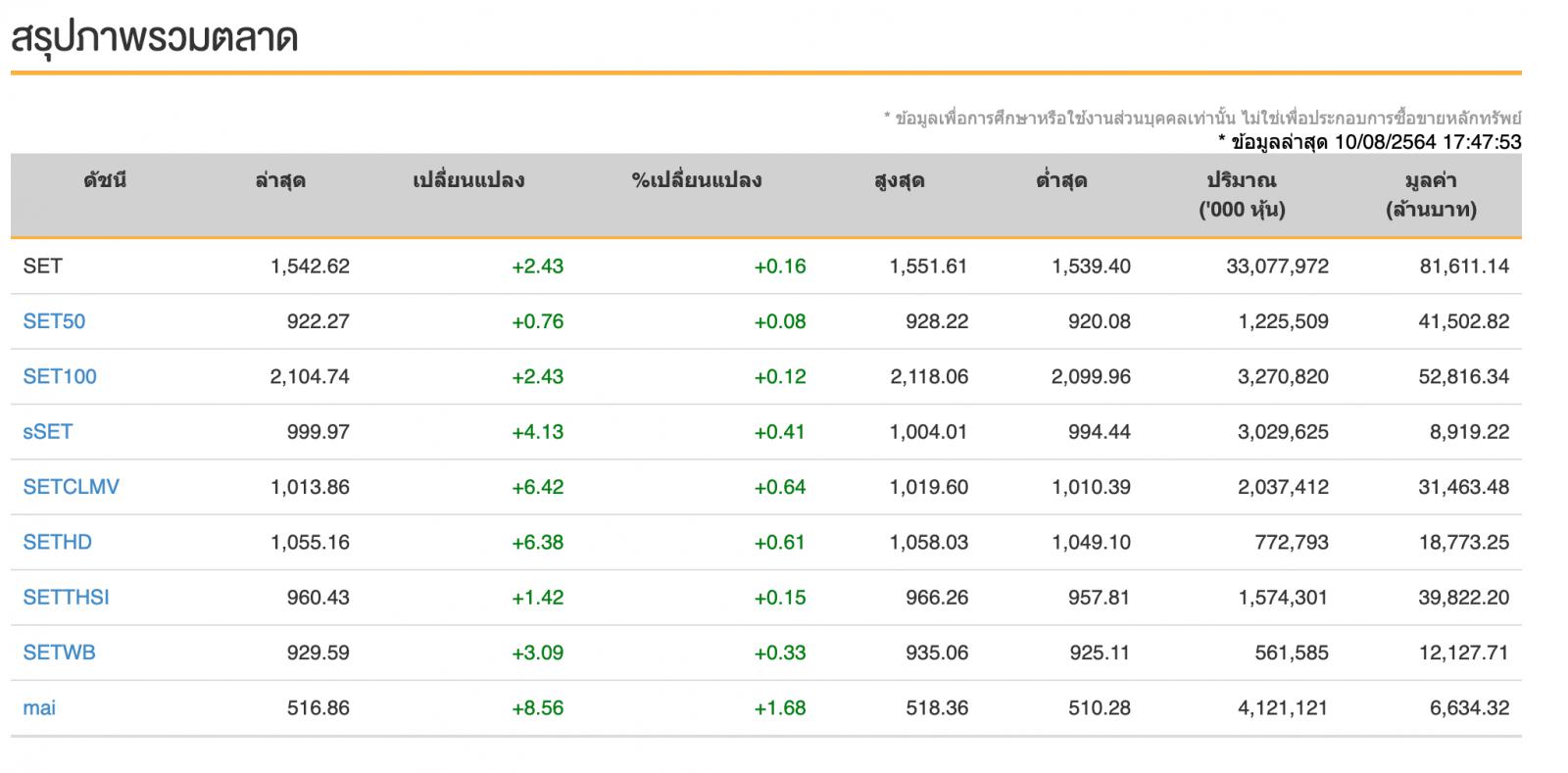Click the ล่าสุด column header

coord(280,180)
